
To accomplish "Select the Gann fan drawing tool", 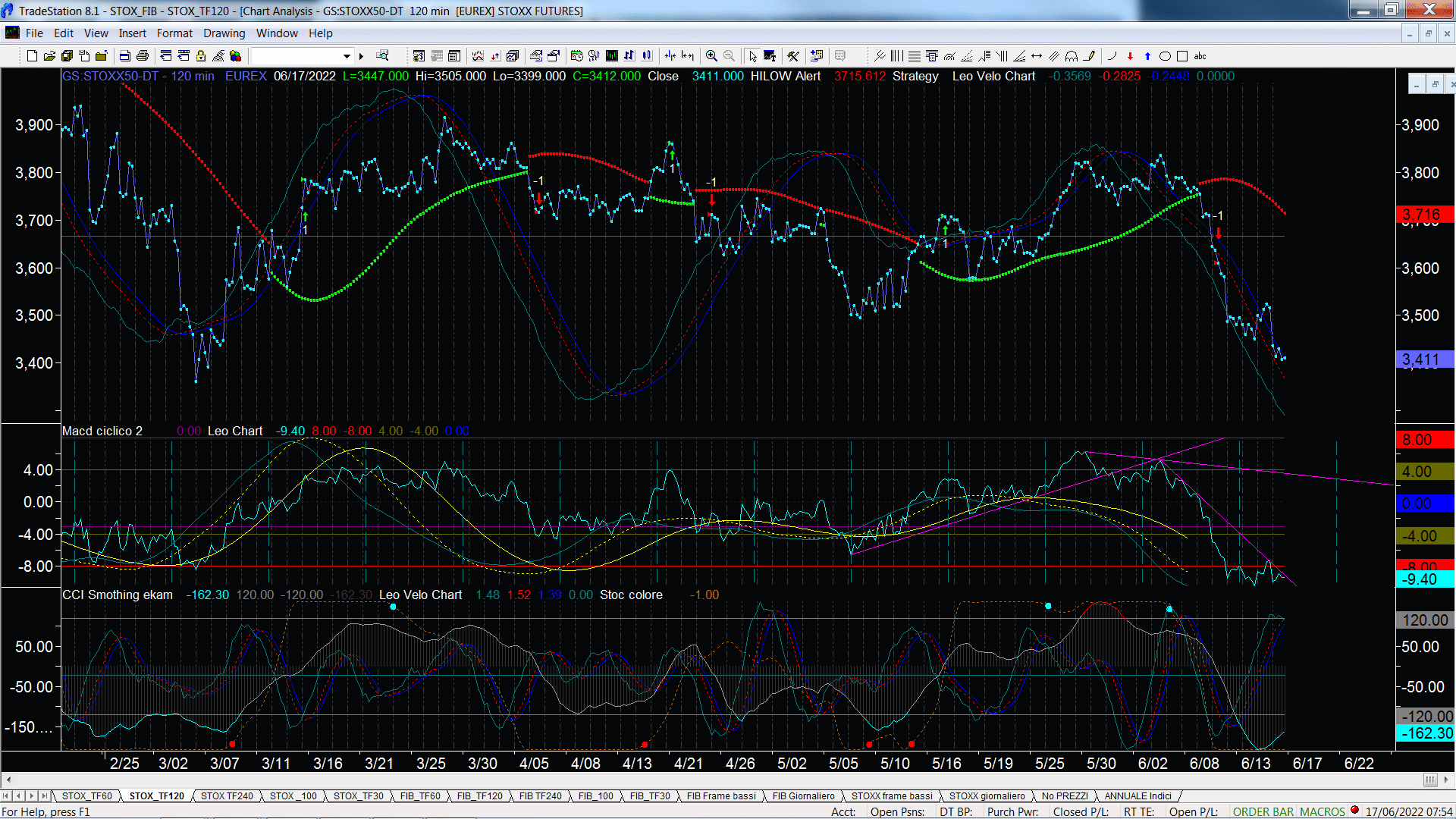I will [x=1019, y=56].
